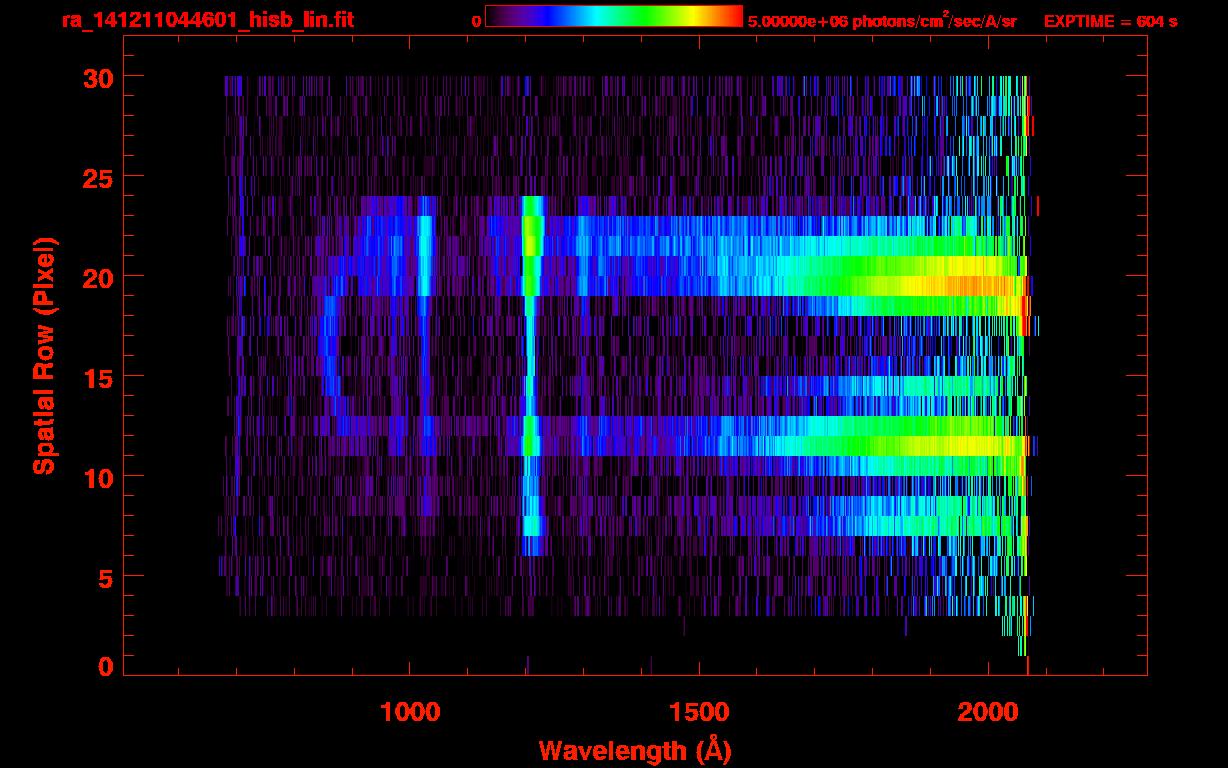Click the EXPTIME = 604 s label
The height and width of the screenshot is (768, 1228).
(x=1110, y=21)
